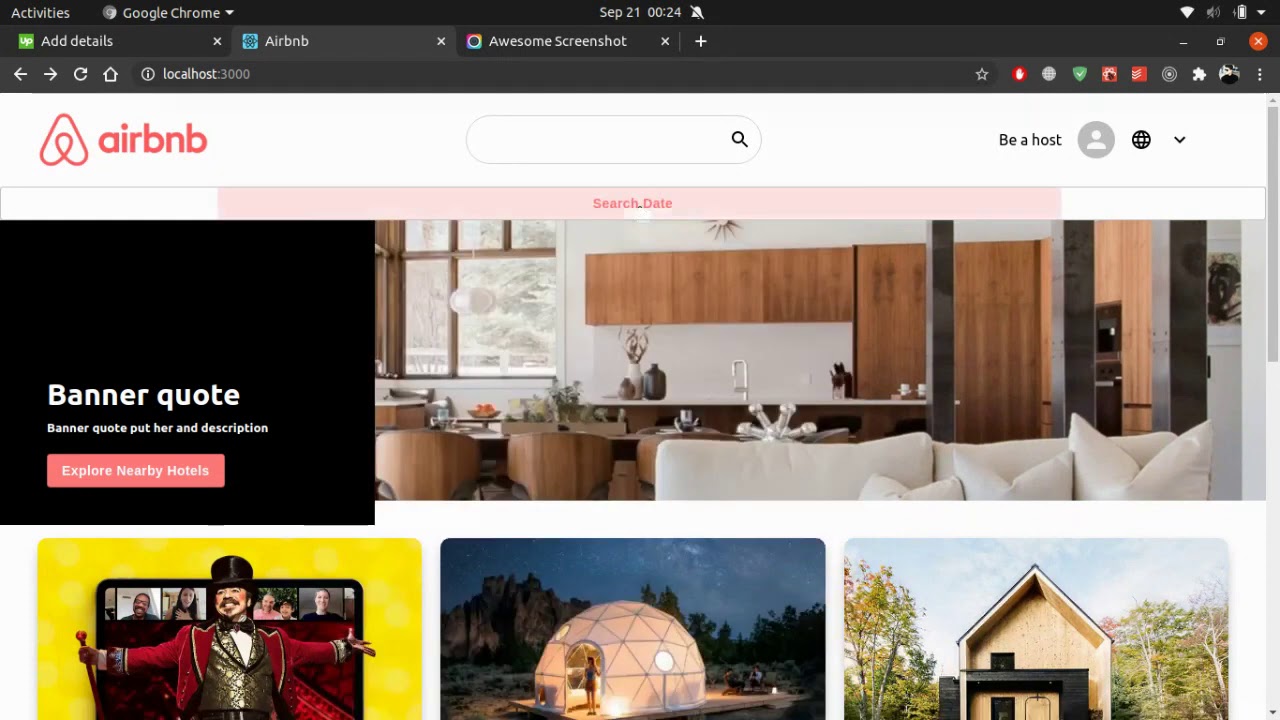The image size is (1280, 720).
Task: Click the red hexagon adblock extension icon
Action: coord(1019,74)
